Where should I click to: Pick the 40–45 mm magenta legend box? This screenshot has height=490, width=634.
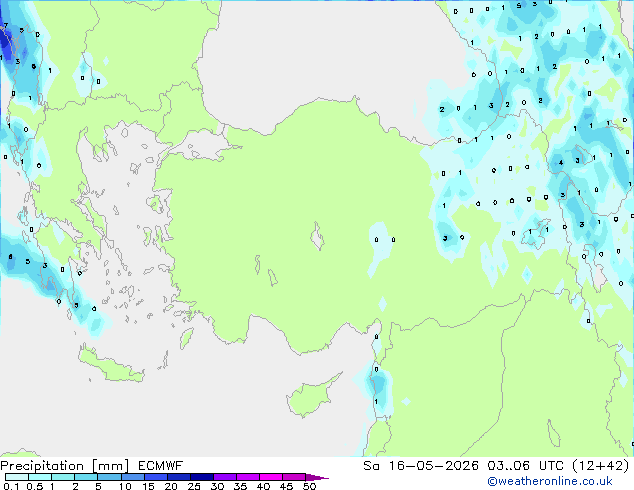[271, 477]
